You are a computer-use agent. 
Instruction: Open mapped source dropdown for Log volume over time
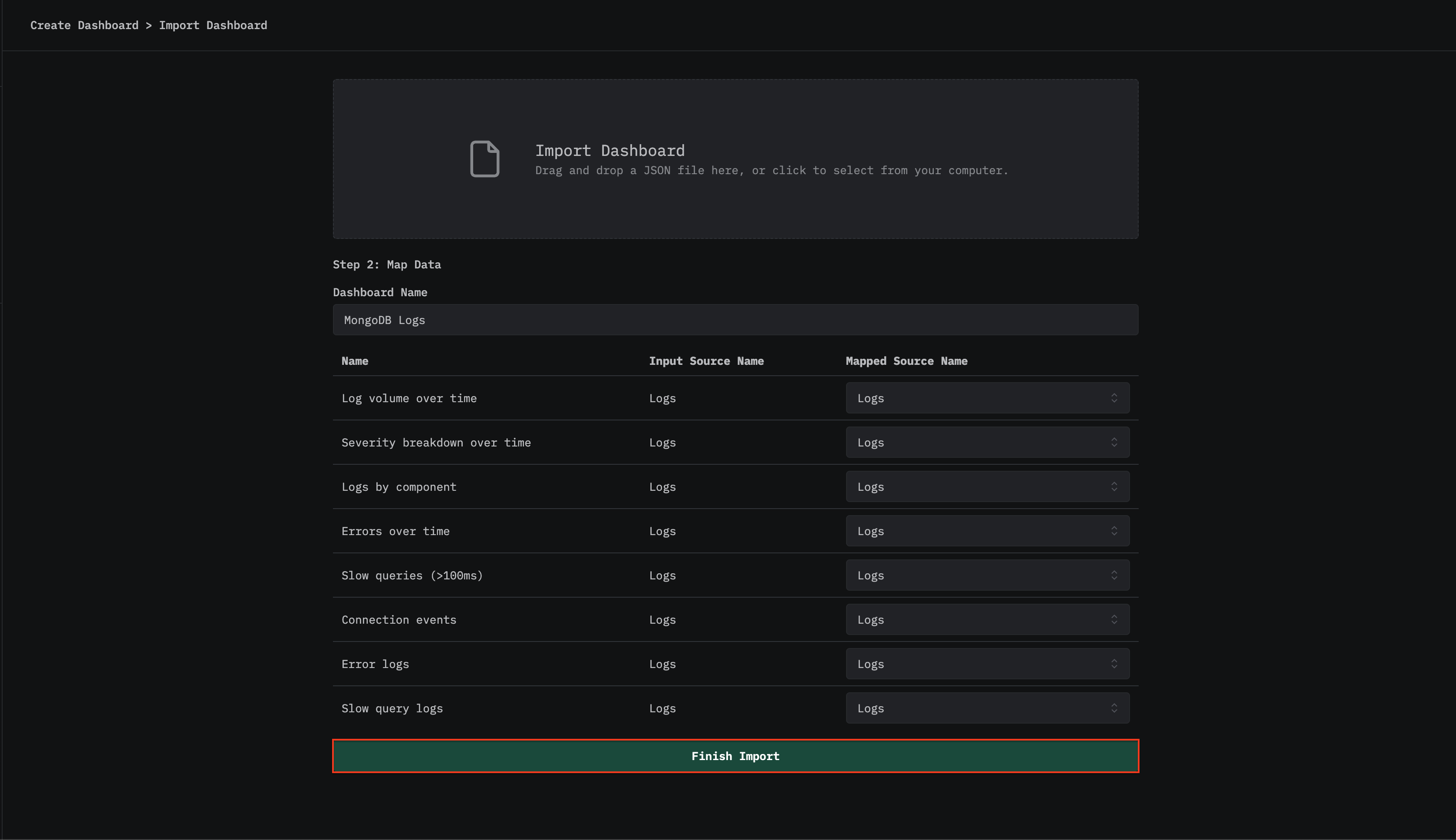coord(987,397)
